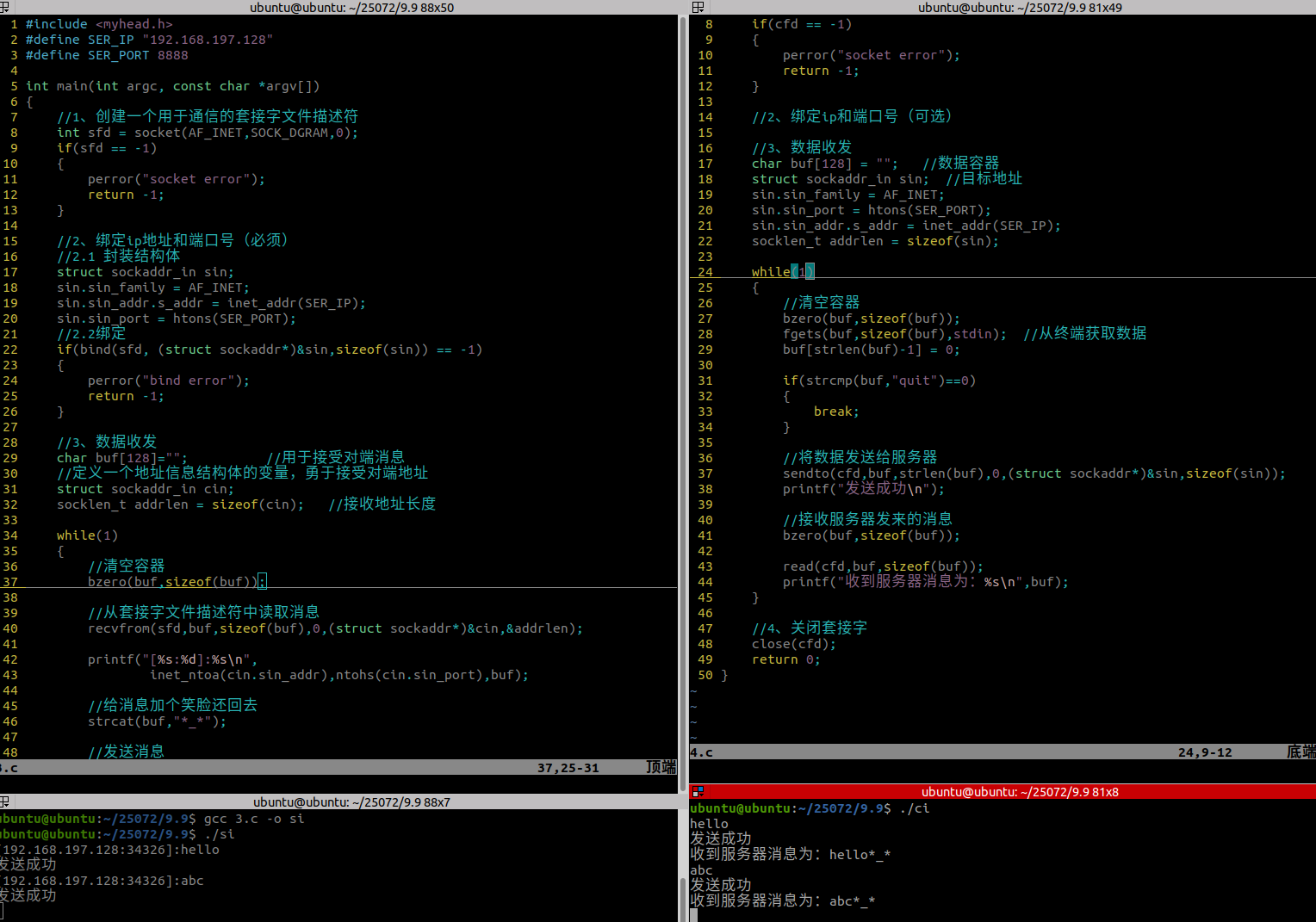Click the '4.c' filename in right status line
1316x922 pixels.
click(702, 752)
